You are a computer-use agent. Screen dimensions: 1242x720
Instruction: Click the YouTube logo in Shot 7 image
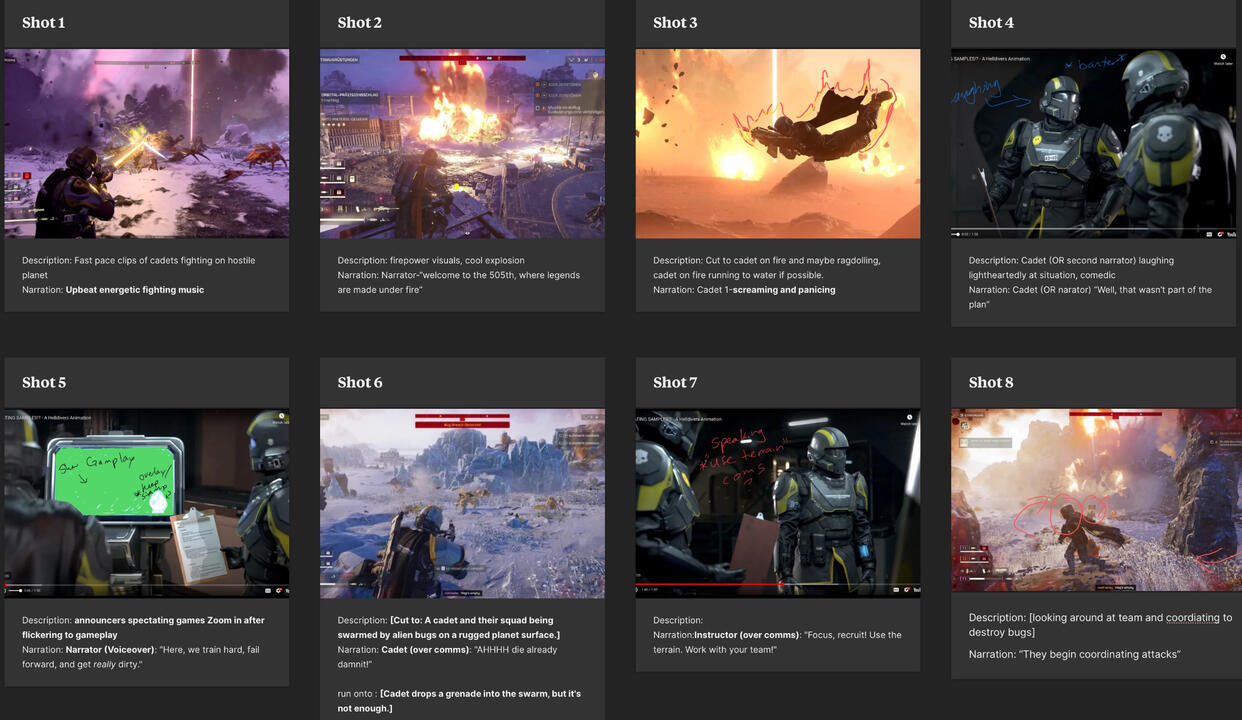tap(915, 589)
